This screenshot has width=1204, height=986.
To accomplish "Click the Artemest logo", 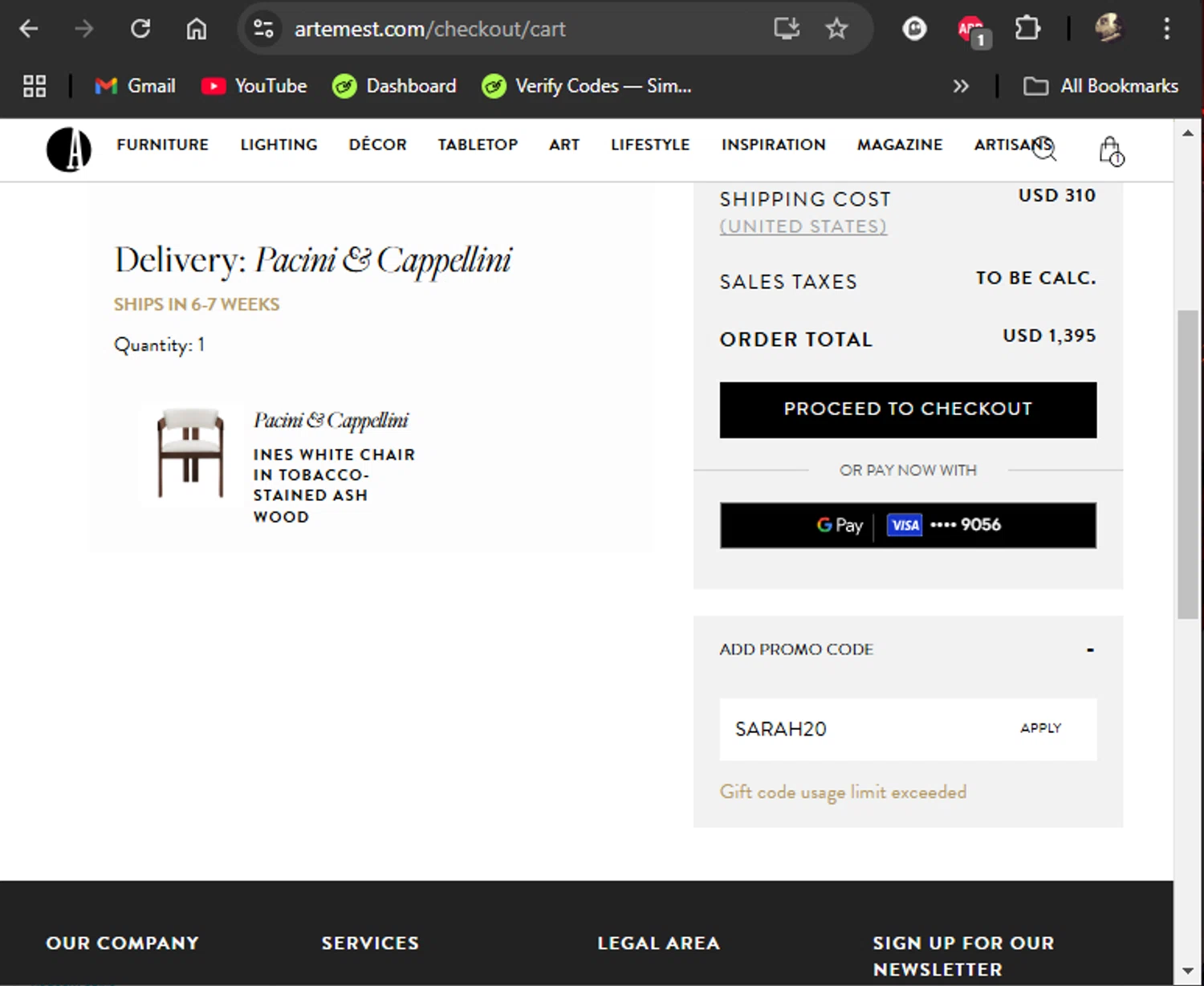I will coord(68,149).
